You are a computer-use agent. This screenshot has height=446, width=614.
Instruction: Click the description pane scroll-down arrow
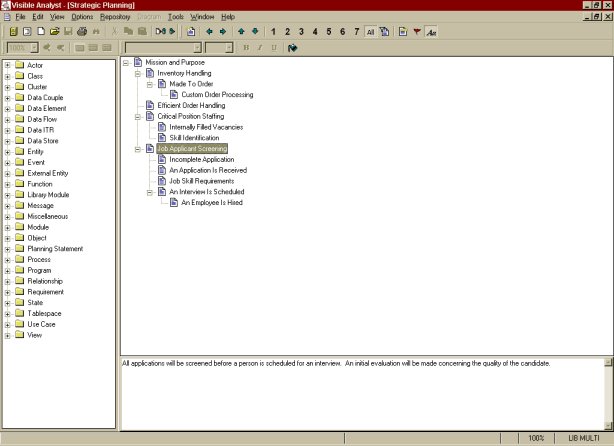click(609, 426)
